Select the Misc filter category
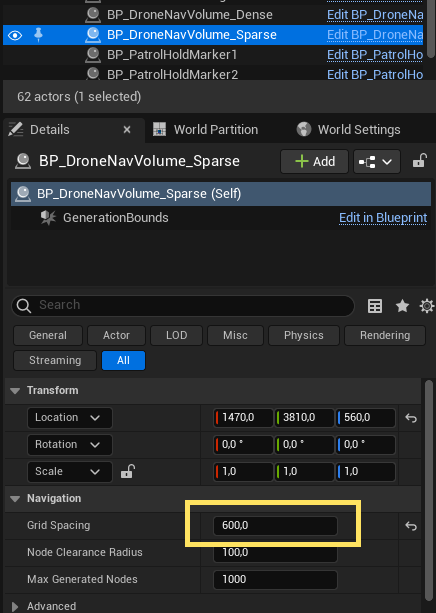 click(235, 335)
